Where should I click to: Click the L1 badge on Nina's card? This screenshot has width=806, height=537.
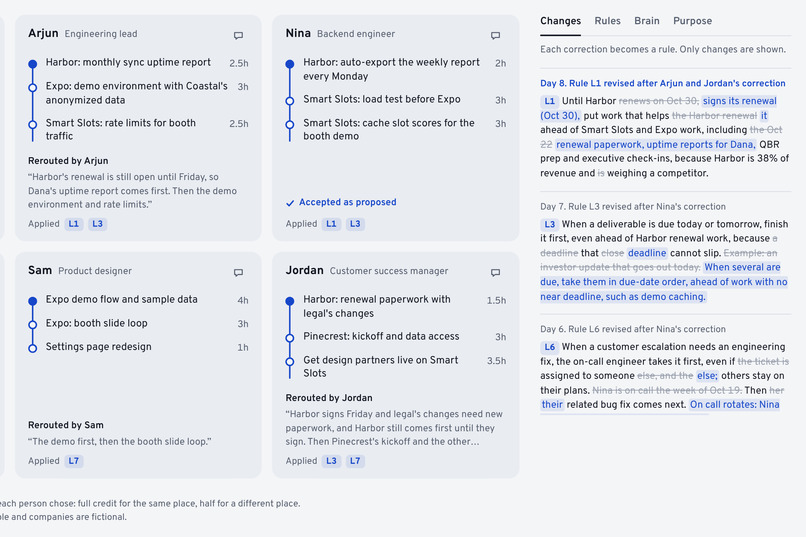331,224
